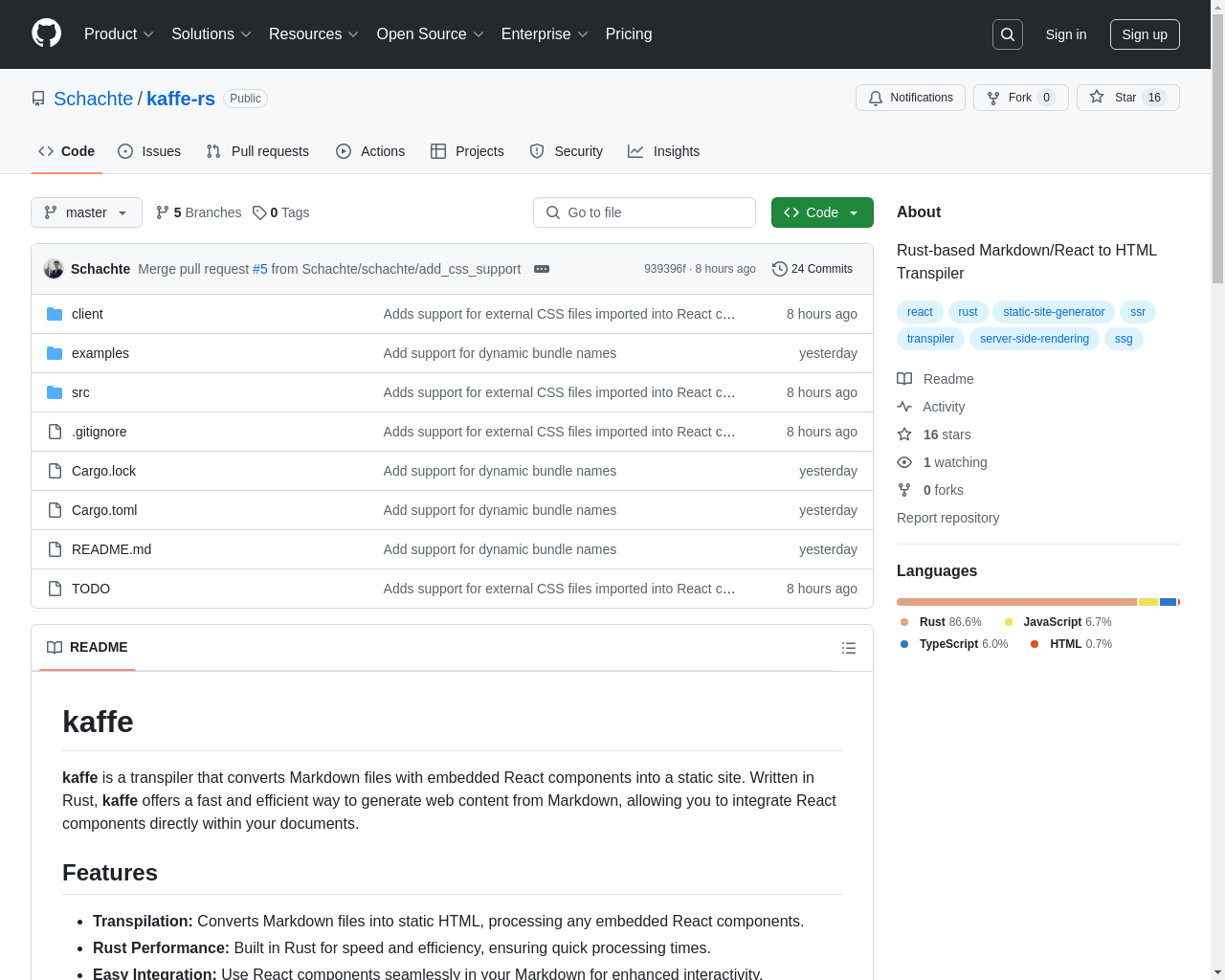Open 24 Commits history

click(813, 269)
